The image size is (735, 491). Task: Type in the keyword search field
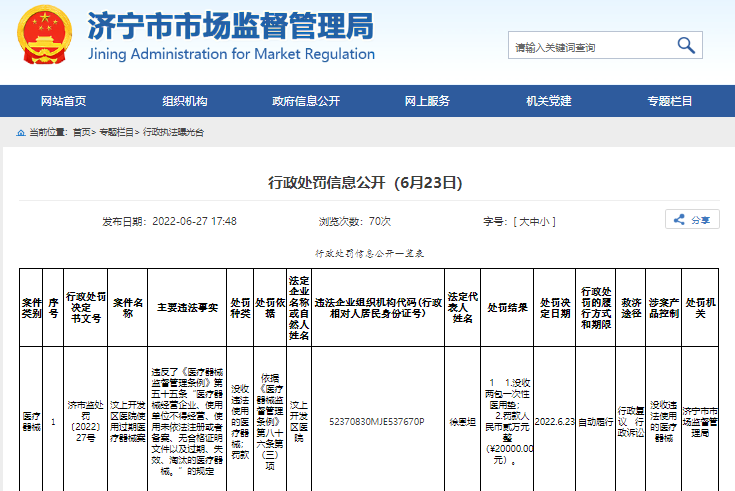587,46
